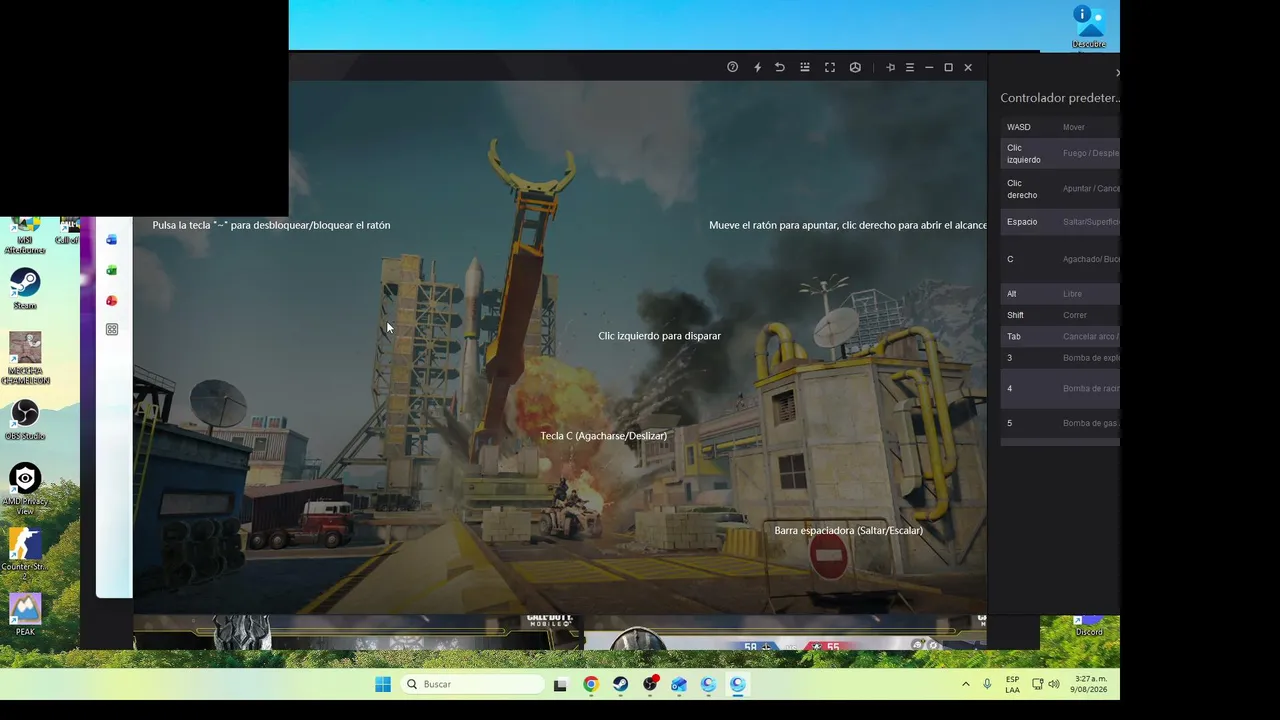Show hidden system tray icons
1280x720 pixels.
tap(965, 684)
